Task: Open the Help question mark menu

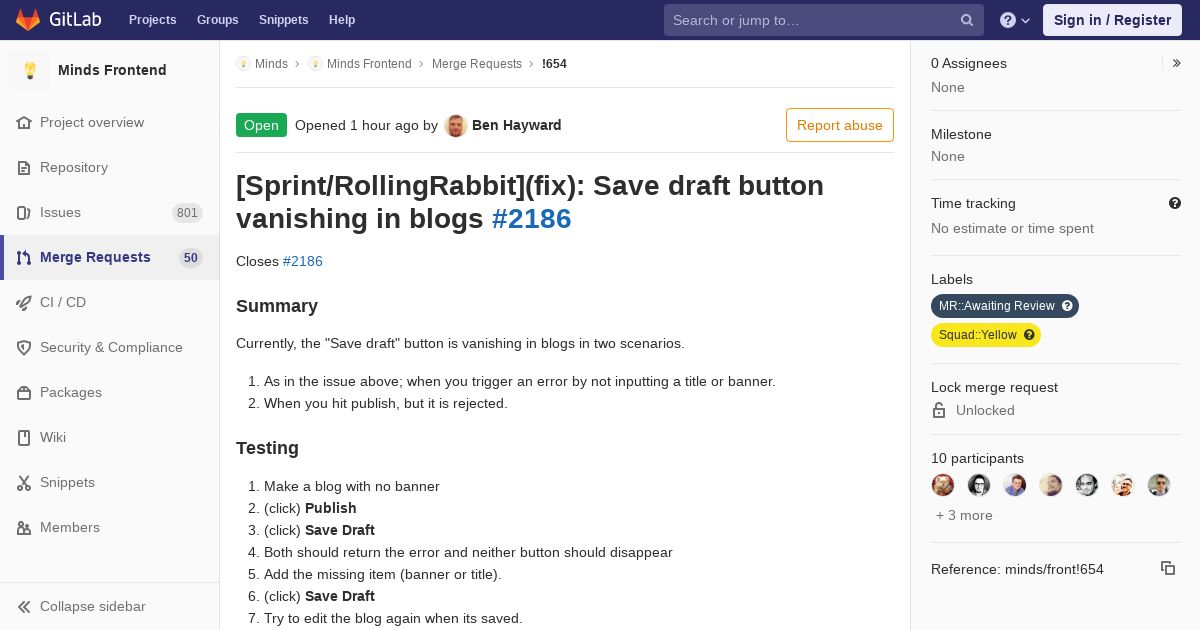Action: (1015, 20)
